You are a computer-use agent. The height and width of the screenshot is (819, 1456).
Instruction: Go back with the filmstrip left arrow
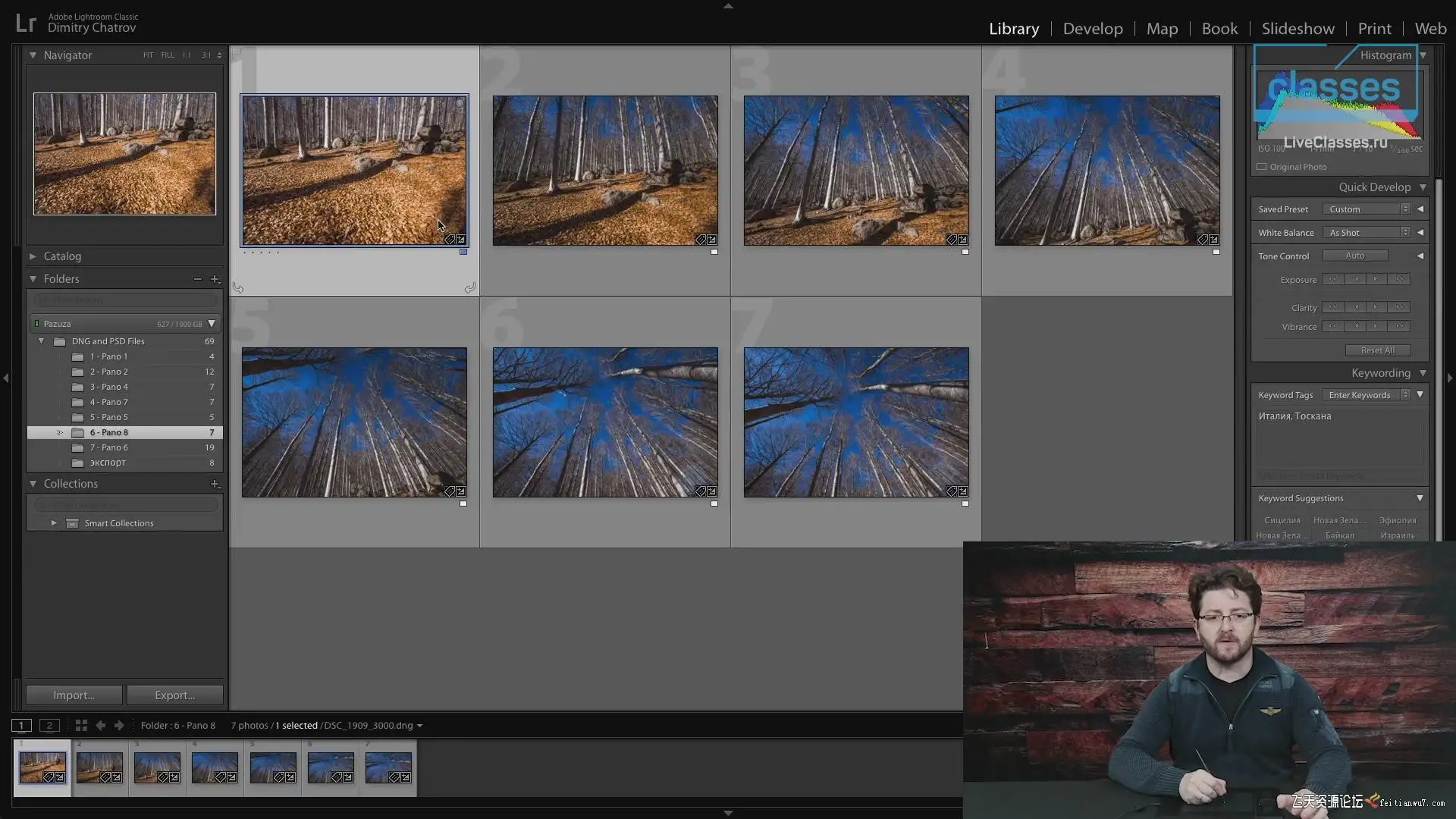[100, 726]
